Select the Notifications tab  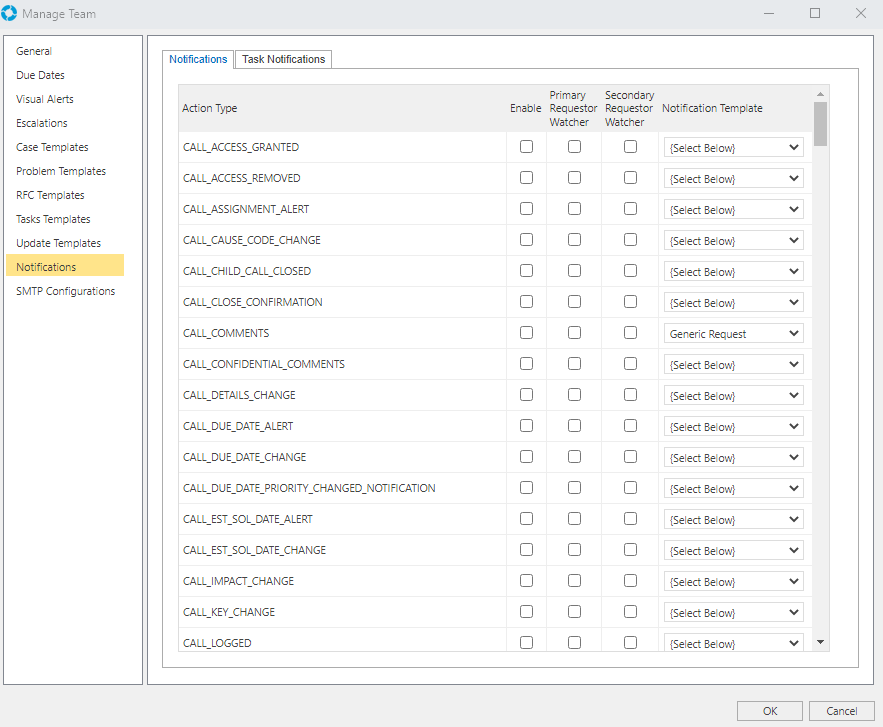(x=198, y=59)
